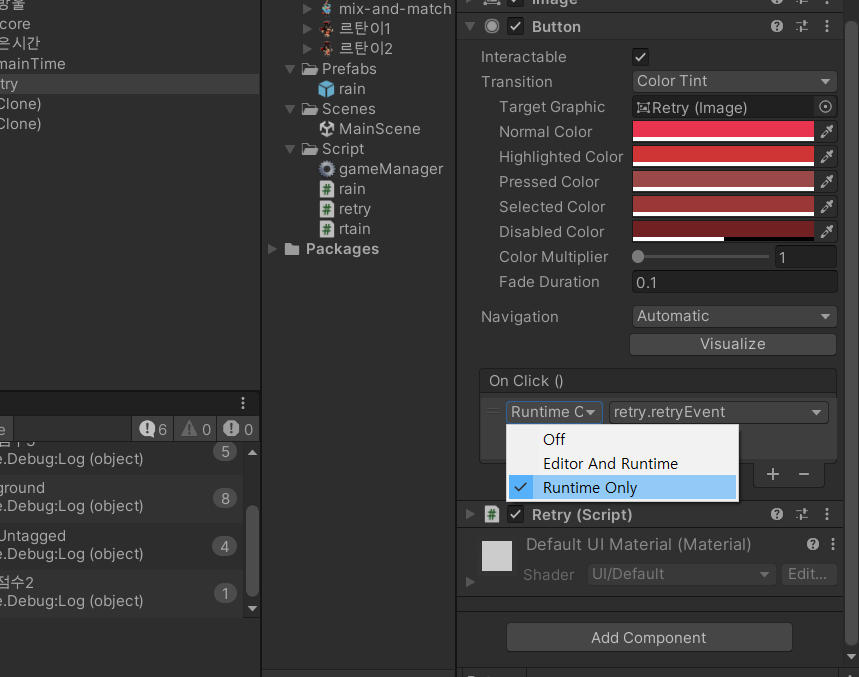Open the Pressed Color swatch

coord(723,181)
